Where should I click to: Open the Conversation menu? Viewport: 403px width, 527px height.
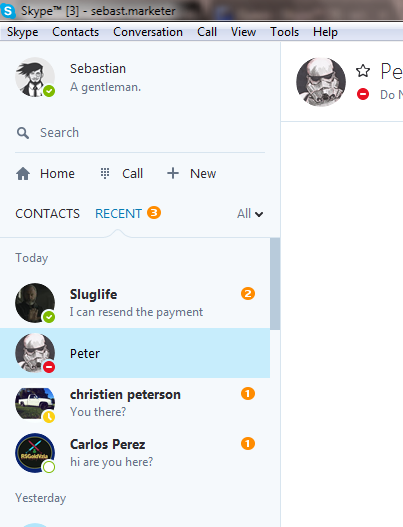tap(148, 32)
